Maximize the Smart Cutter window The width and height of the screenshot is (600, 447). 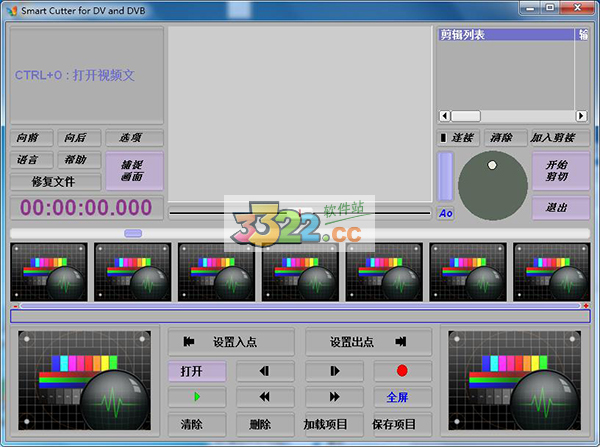550,8
